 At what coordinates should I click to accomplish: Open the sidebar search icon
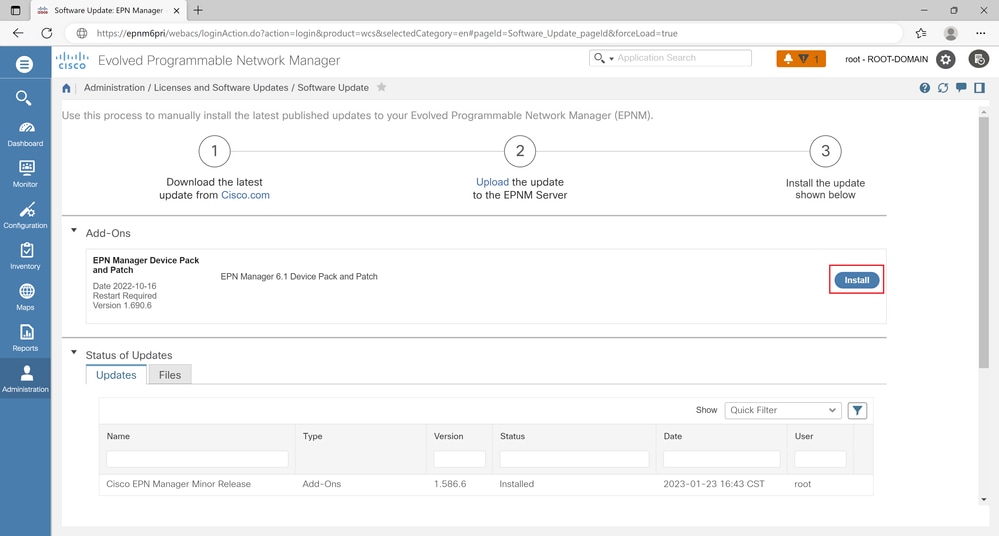pyautogui.click(x=24, y=98)
